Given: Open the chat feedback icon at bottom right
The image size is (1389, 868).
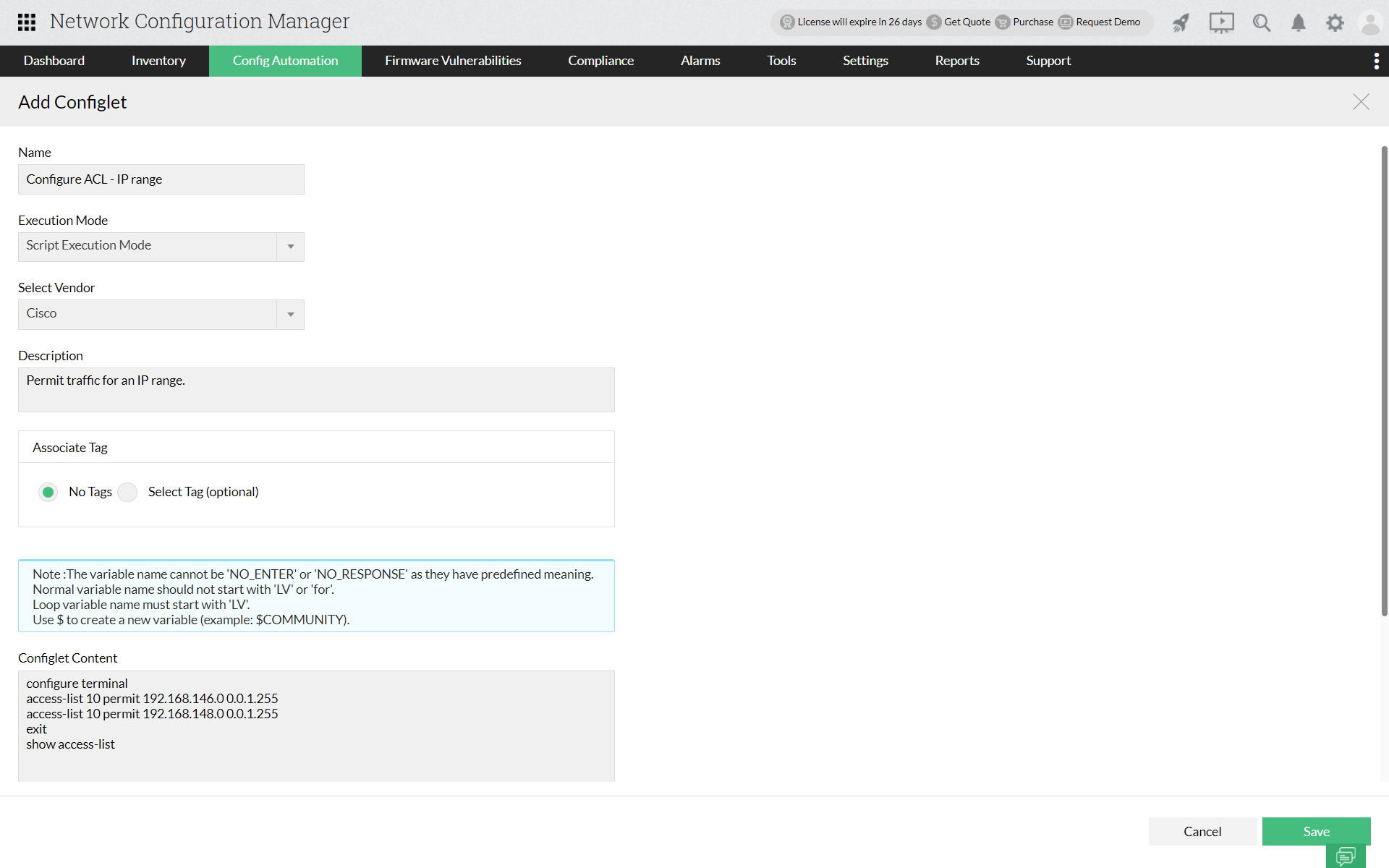Looking at the screenshot, I should tap(1346, 856).
